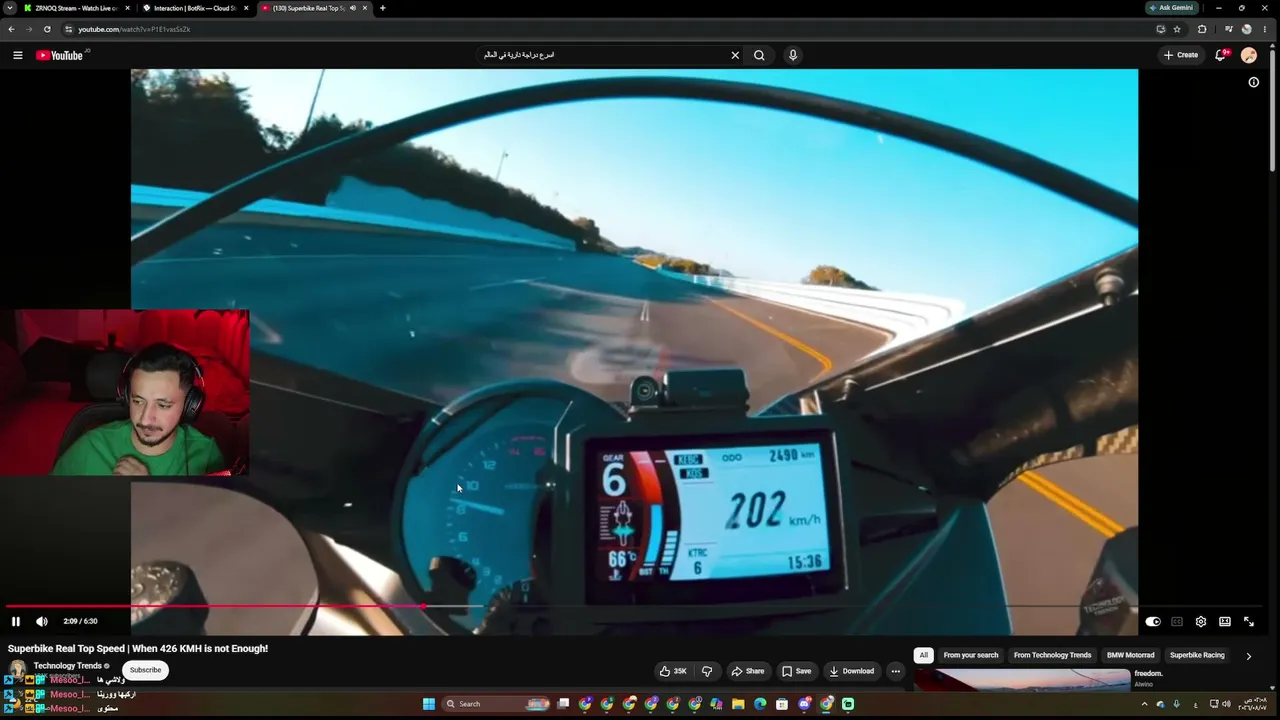Viewport: 1280px width, 720px height.
Task: Open the freedom. suggested video thumbnail
Action: click(x=1022, y=680)
